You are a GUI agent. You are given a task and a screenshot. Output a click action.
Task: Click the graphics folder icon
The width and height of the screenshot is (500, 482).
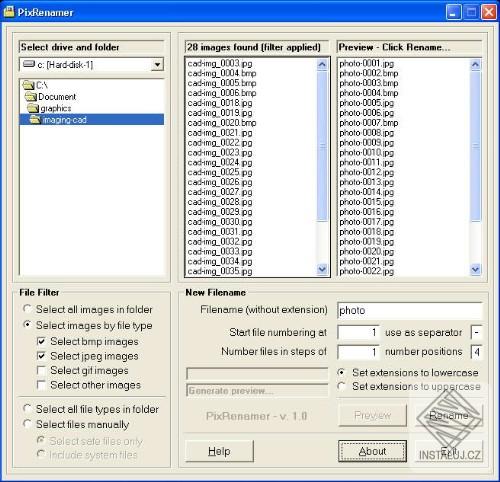[x=33, y=108]
